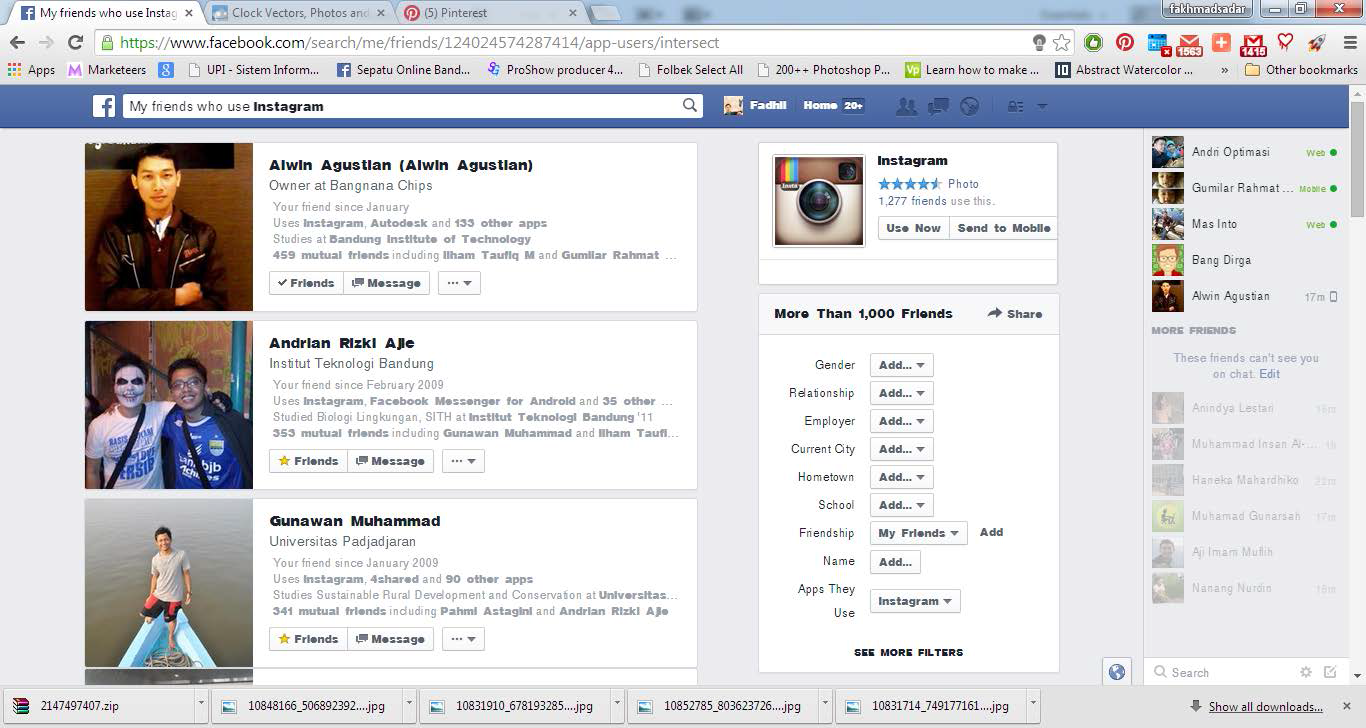Open the notifications globe icon
Image resolution: width=1366 pixels, height=728 pixels.
tap(969, 106)
